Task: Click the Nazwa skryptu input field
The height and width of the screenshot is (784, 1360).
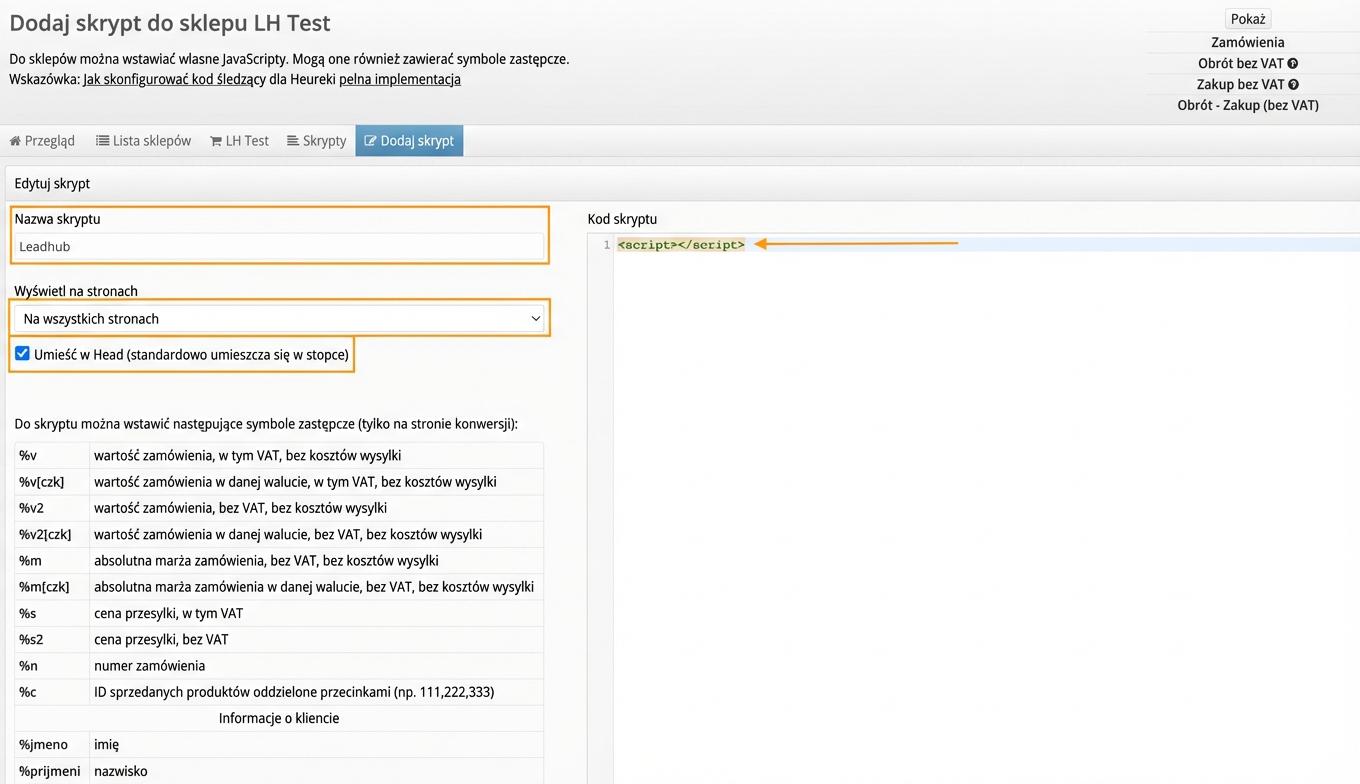Action: tap(280, 246)
